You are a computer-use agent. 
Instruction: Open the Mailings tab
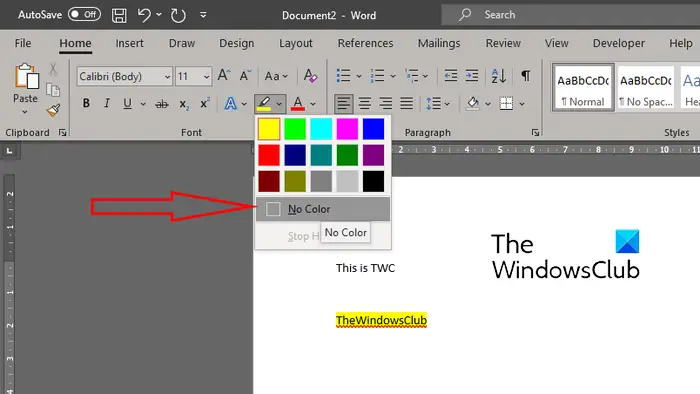[x=439, y=43]
